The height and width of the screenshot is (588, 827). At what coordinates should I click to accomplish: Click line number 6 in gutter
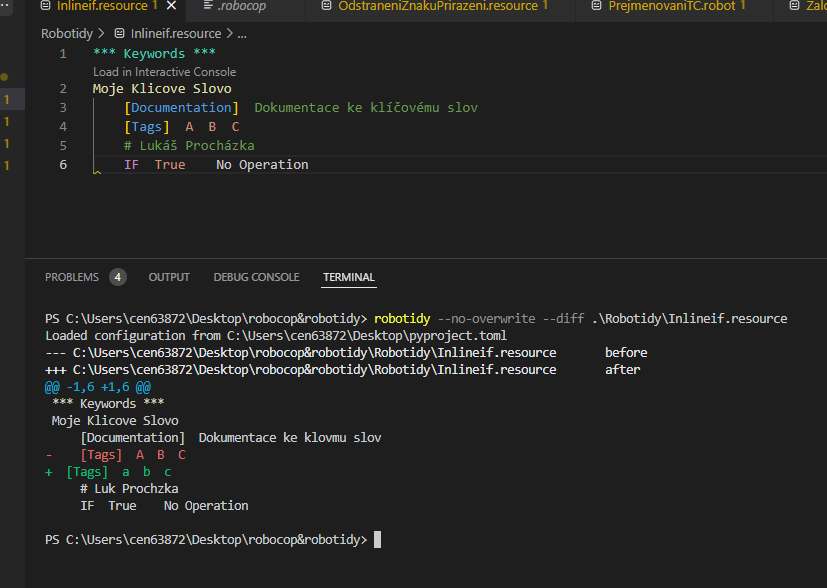pyautogui.click(x=63, y=165)
